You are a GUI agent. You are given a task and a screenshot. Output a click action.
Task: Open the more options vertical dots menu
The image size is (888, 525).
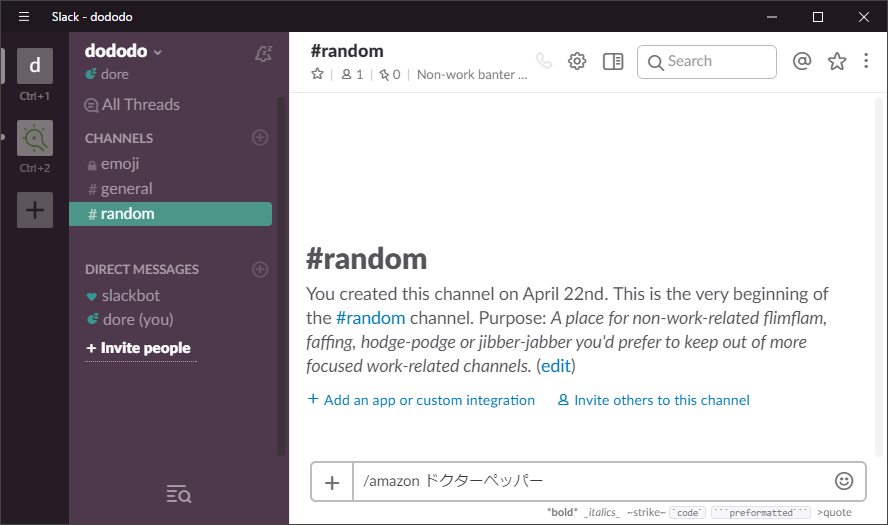(867, 61)
